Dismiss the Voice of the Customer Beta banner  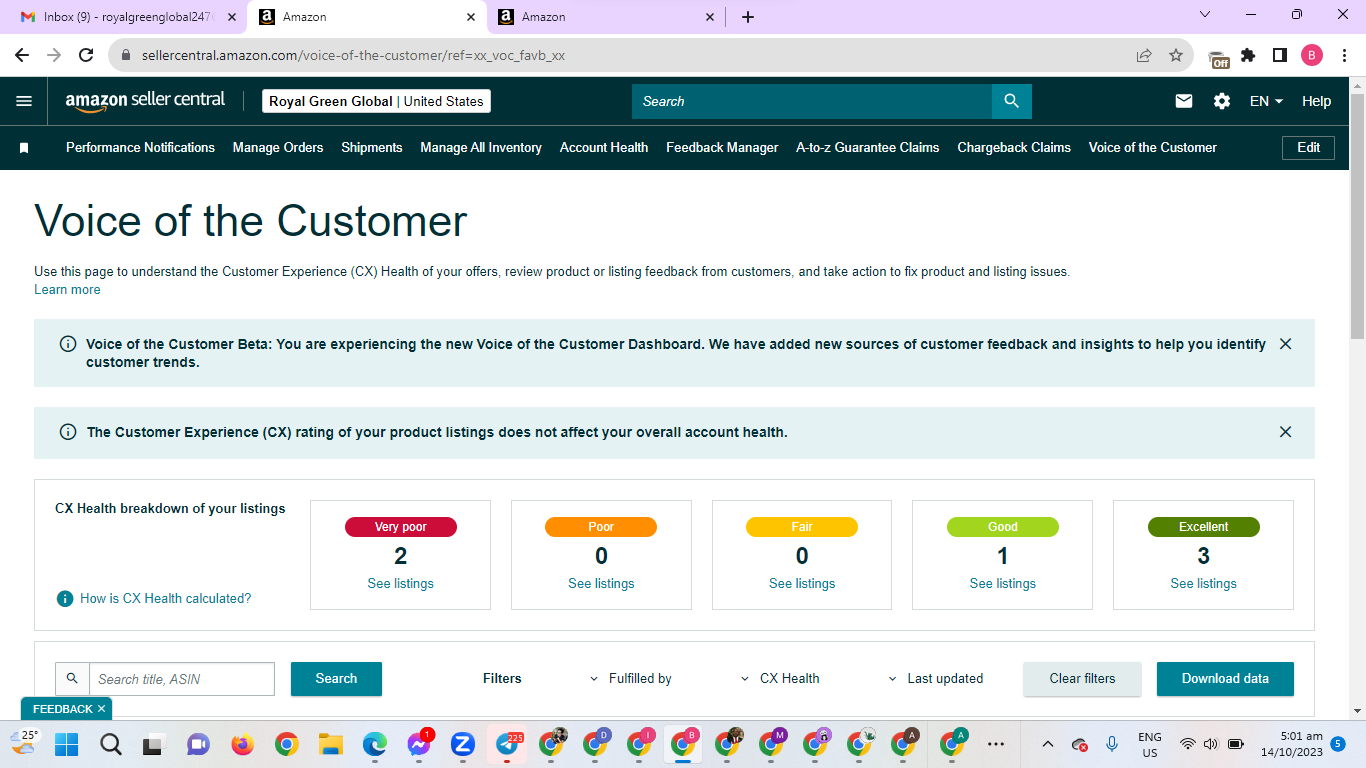coord(1285,344)
